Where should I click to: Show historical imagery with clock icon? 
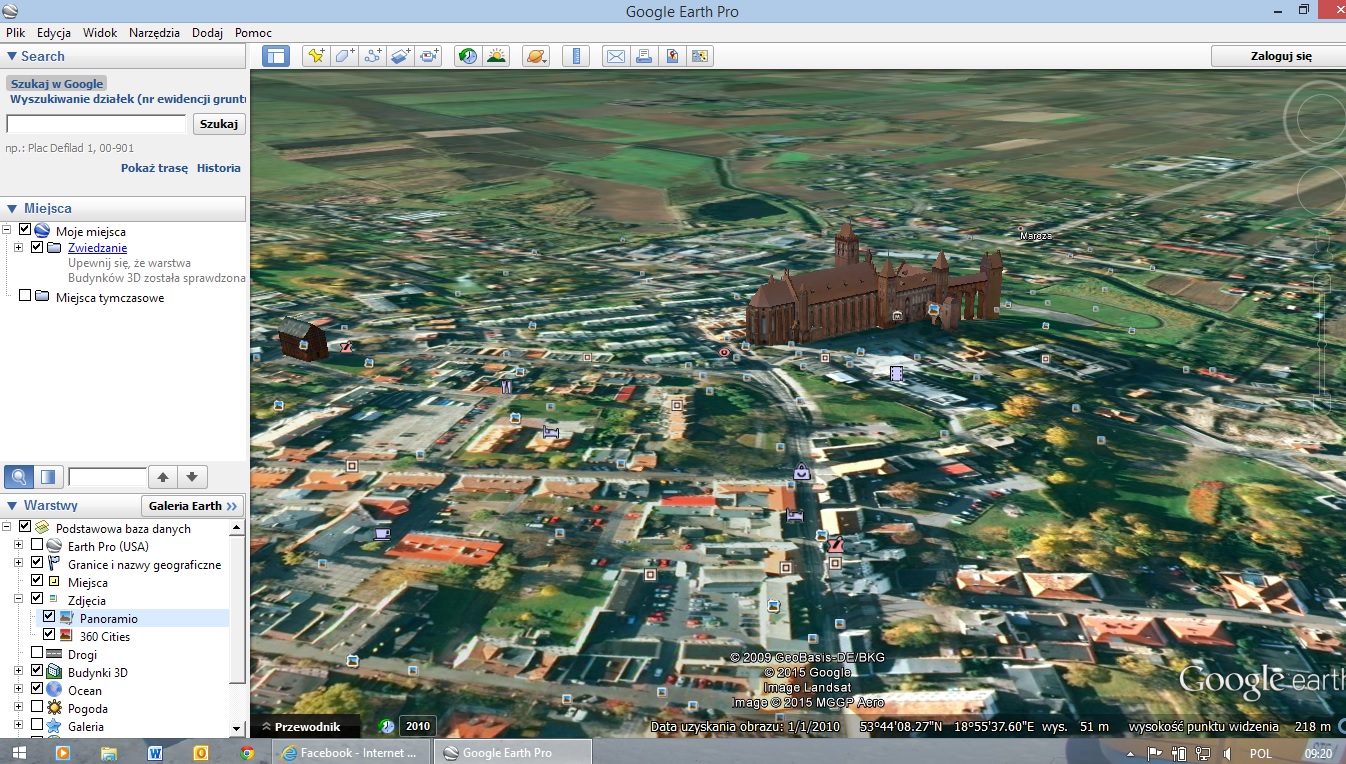(467, 56)
